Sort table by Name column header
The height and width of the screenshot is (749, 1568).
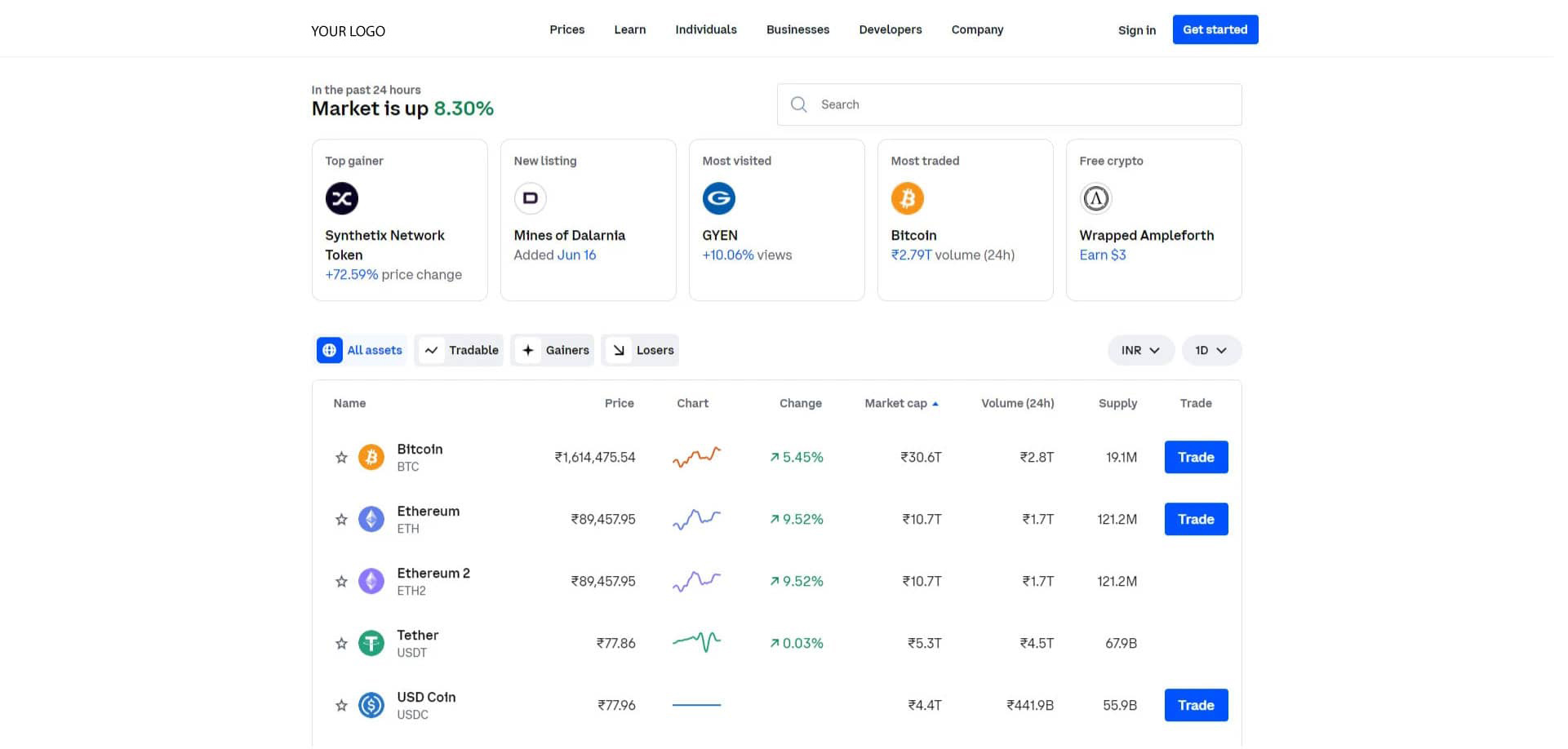(x=349, y=403)
